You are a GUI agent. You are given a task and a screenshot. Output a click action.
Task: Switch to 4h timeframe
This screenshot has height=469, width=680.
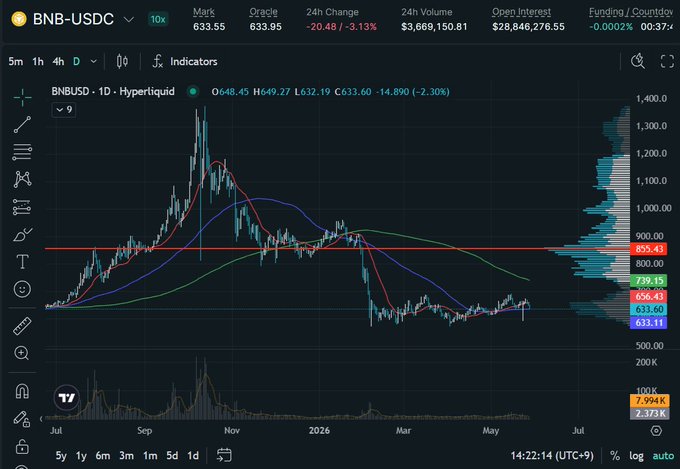pos(58,62)
